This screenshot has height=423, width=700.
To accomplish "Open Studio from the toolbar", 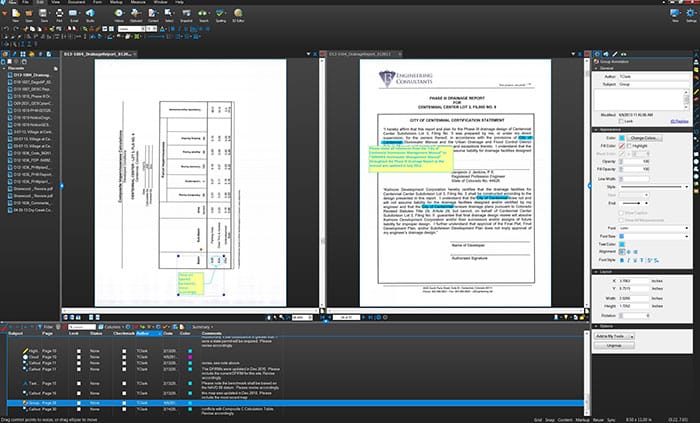I will click(90, 14).
